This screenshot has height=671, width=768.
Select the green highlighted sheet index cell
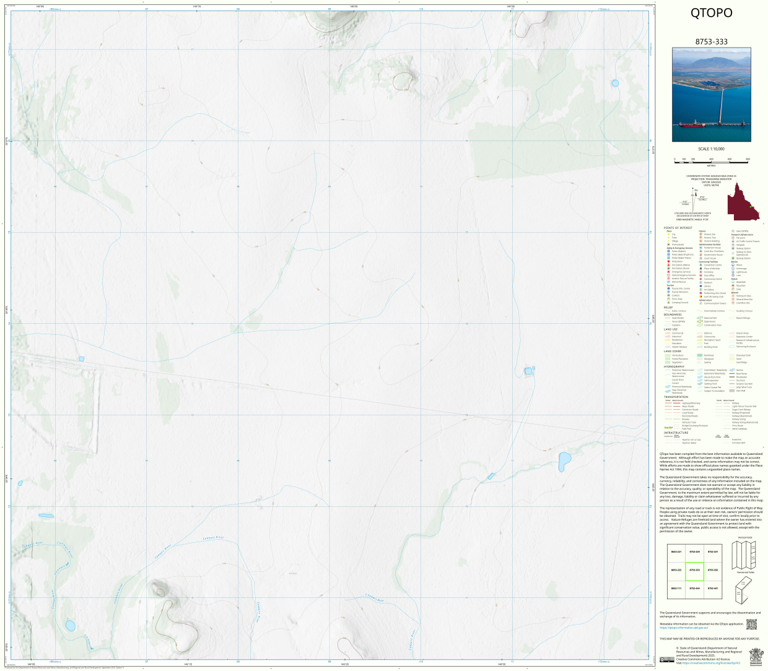tap(694, 571)
